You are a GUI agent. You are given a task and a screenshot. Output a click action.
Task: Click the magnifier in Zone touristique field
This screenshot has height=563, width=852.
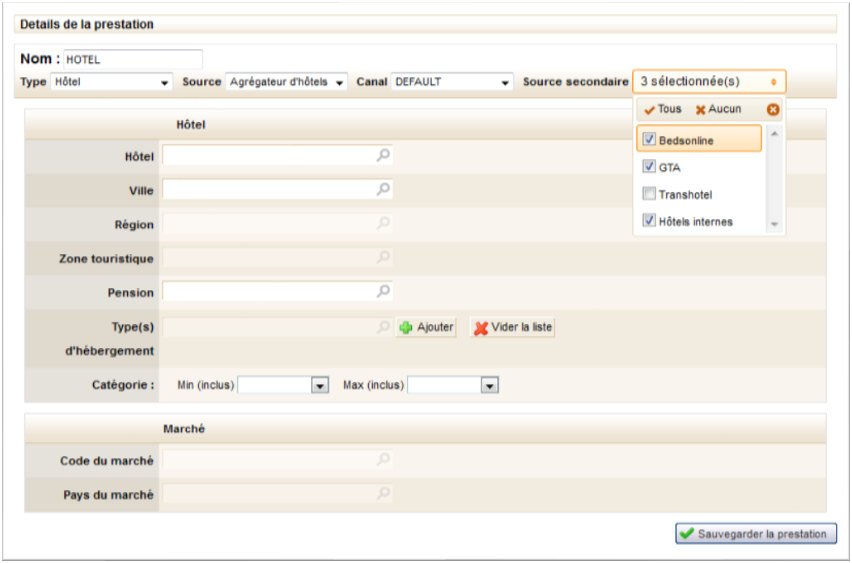pos(382,258)
